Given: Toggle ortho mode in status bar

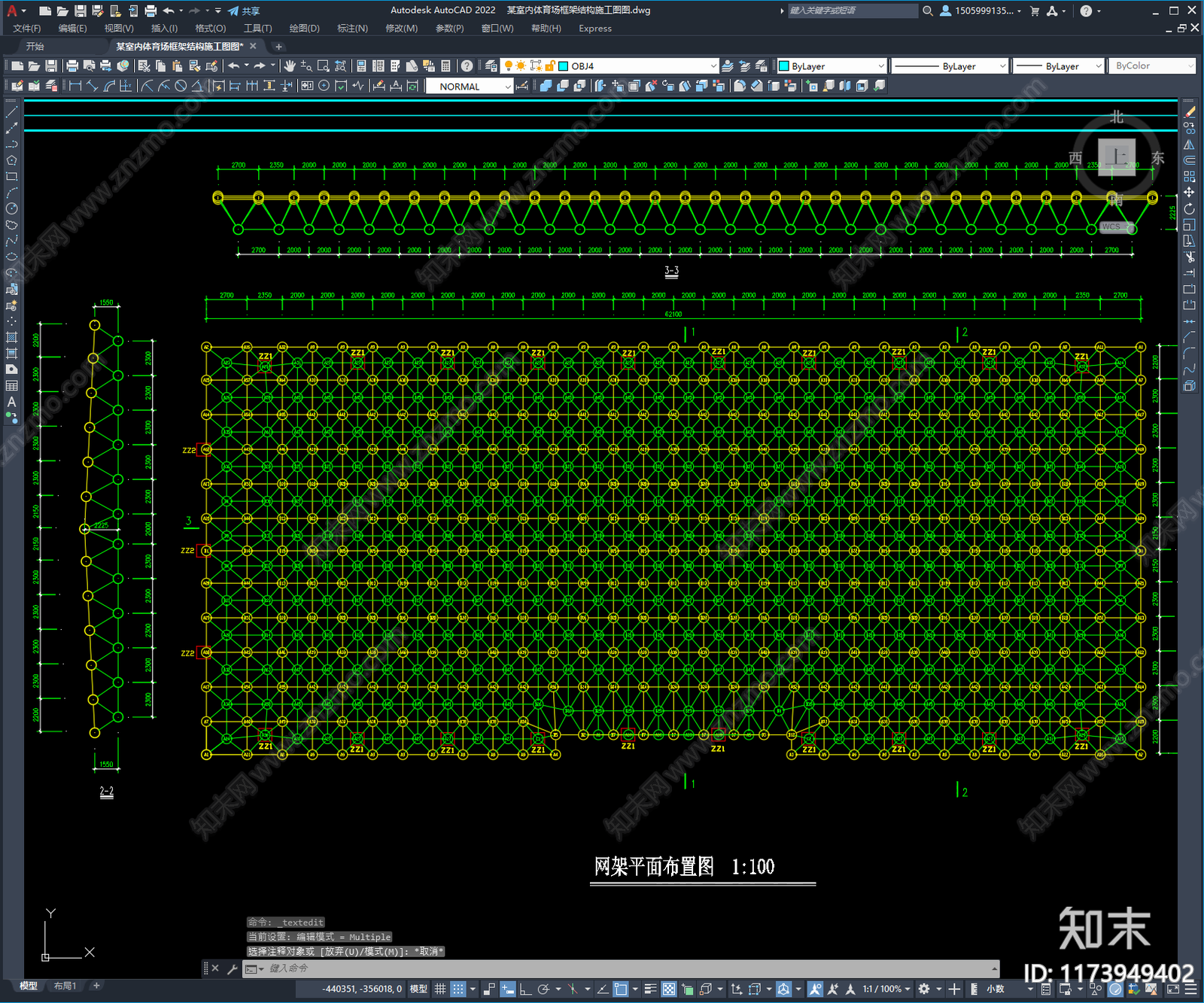Looking at the screenshot, I should (525, 989).
